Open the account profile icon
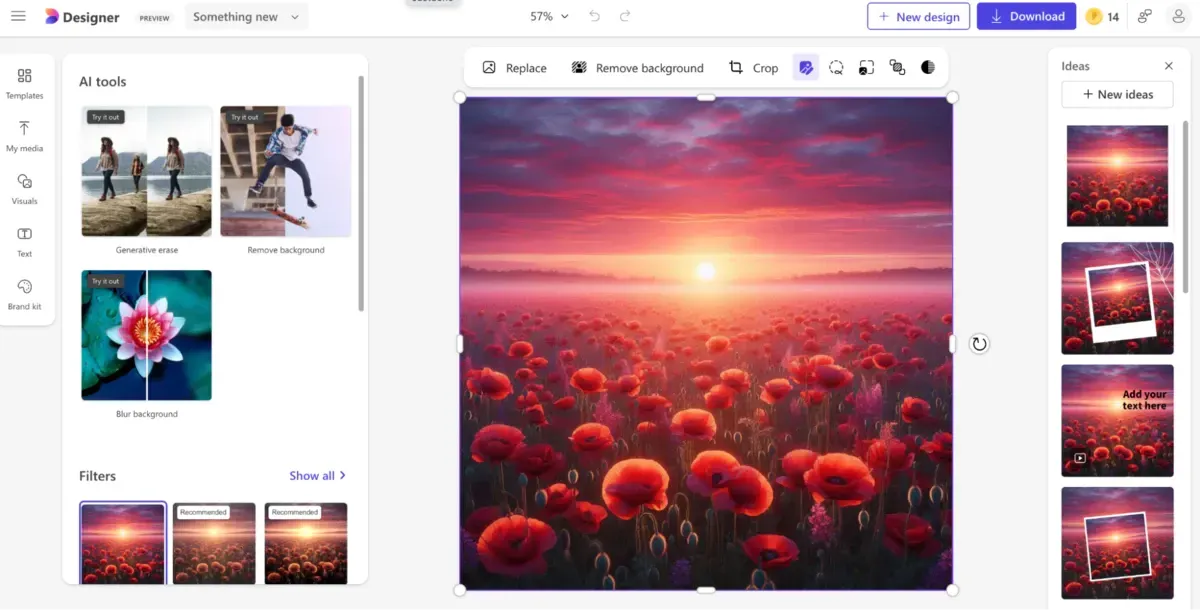1200x610 pixels. 1179,17
